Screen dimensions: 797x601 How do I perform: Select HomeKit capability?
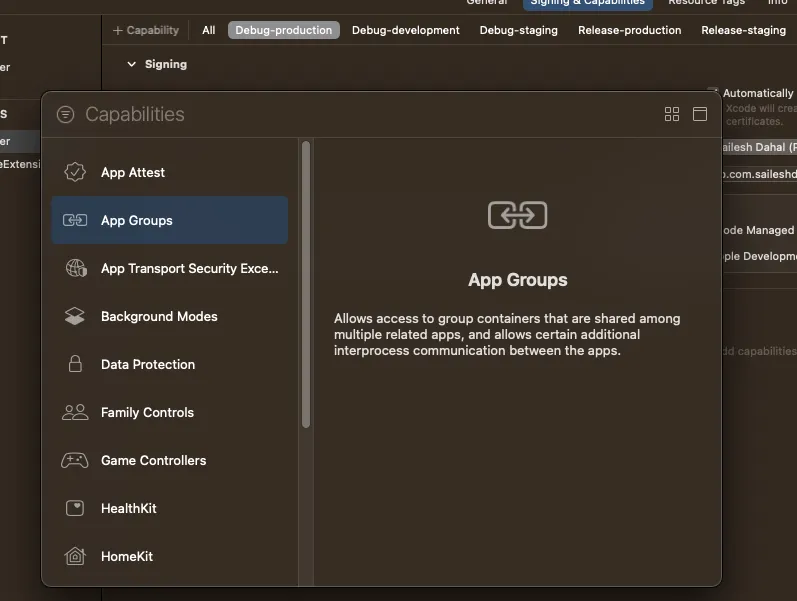click(x=170, y=556)
